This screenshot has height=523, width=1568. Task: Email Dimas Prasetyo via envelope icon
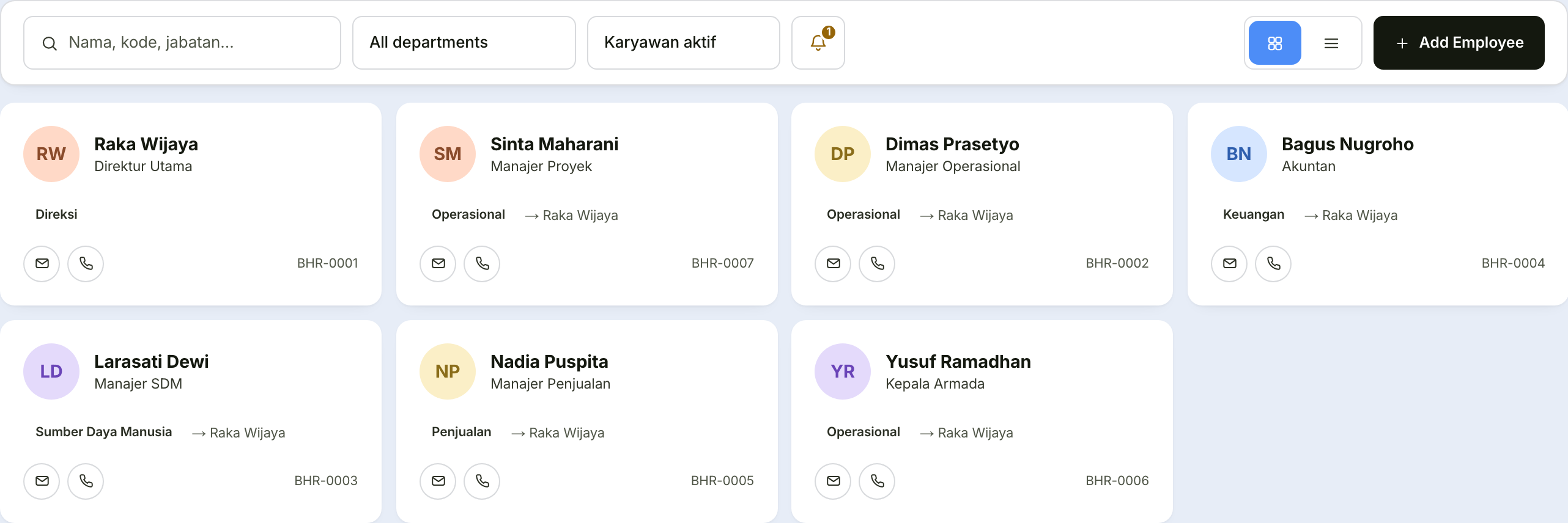coord(833,263)
